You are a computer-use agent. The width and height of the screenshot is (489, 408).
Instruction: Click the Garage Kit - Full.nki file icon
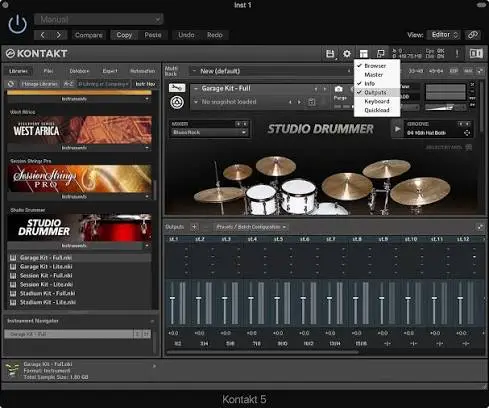pyautogui.click(x=13, y=258)
